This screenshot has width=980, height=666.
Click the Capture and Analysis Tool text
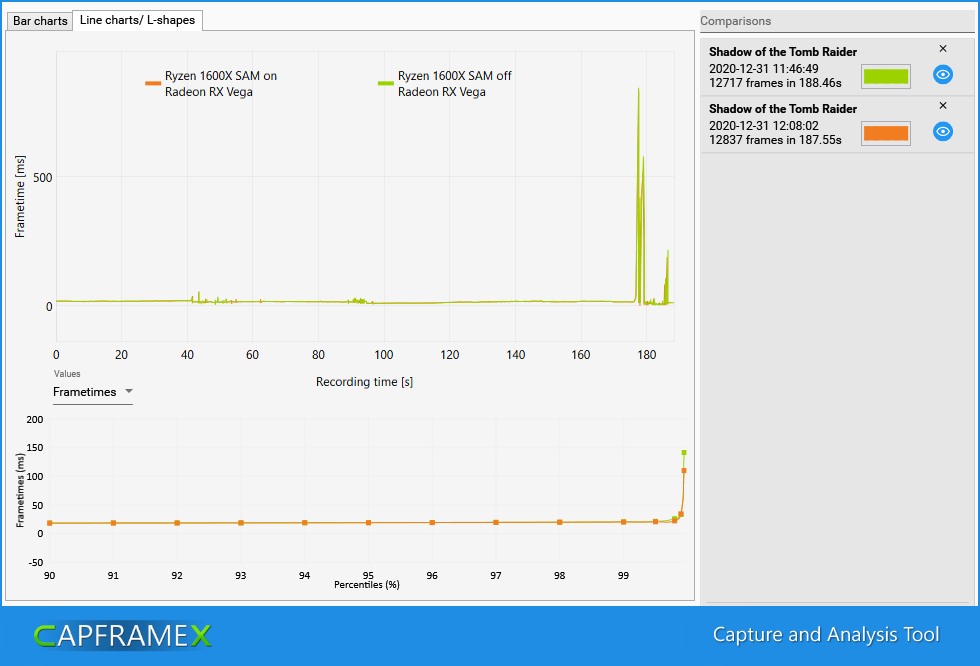click(826, 635)
